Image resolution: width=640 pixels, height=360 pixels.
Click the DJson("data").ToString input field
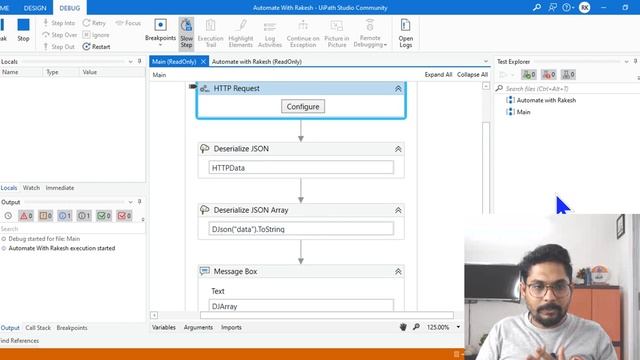[x=301, y=229]
